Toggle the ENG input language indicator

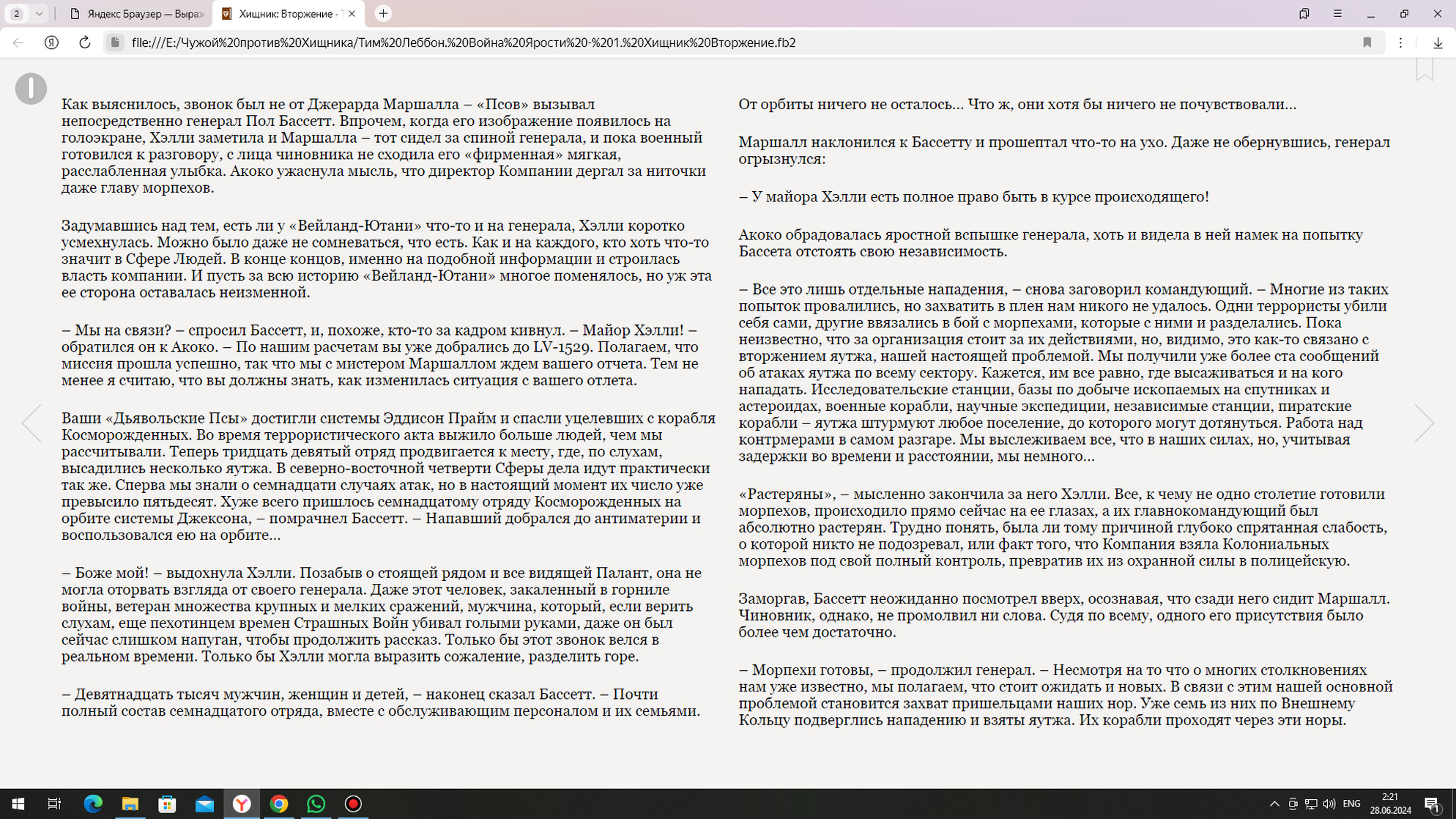pyautogui.click(x=1352, y=804)
